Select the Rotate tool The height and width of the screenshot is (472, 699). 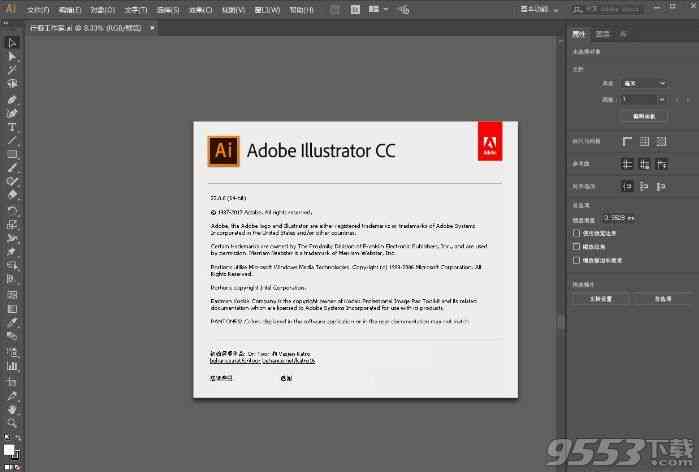click(x=12, y=211)
